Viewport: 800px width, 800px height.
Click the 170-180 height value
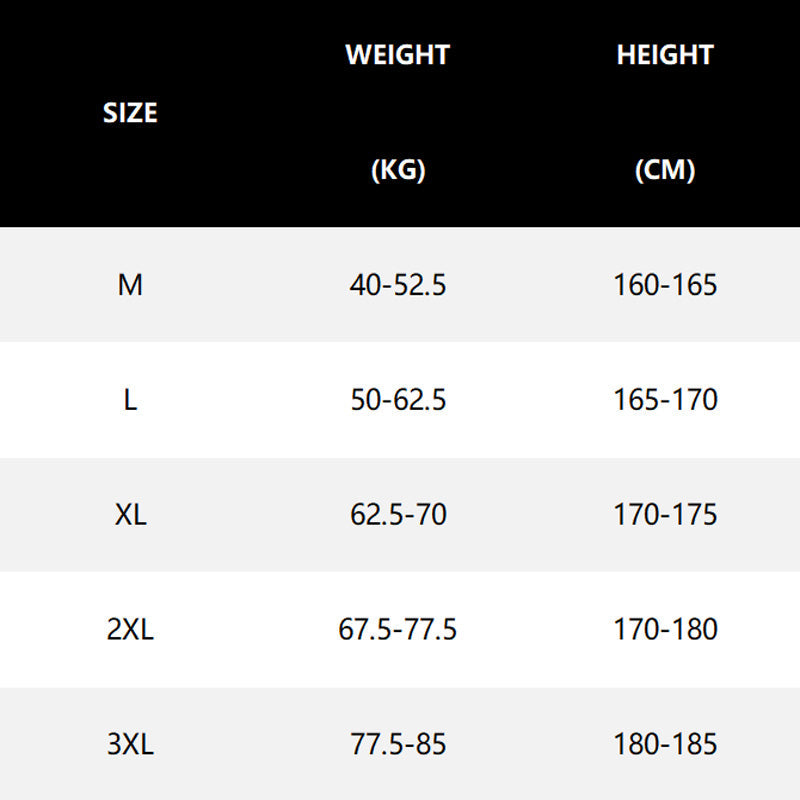click(x=665, y=630)
